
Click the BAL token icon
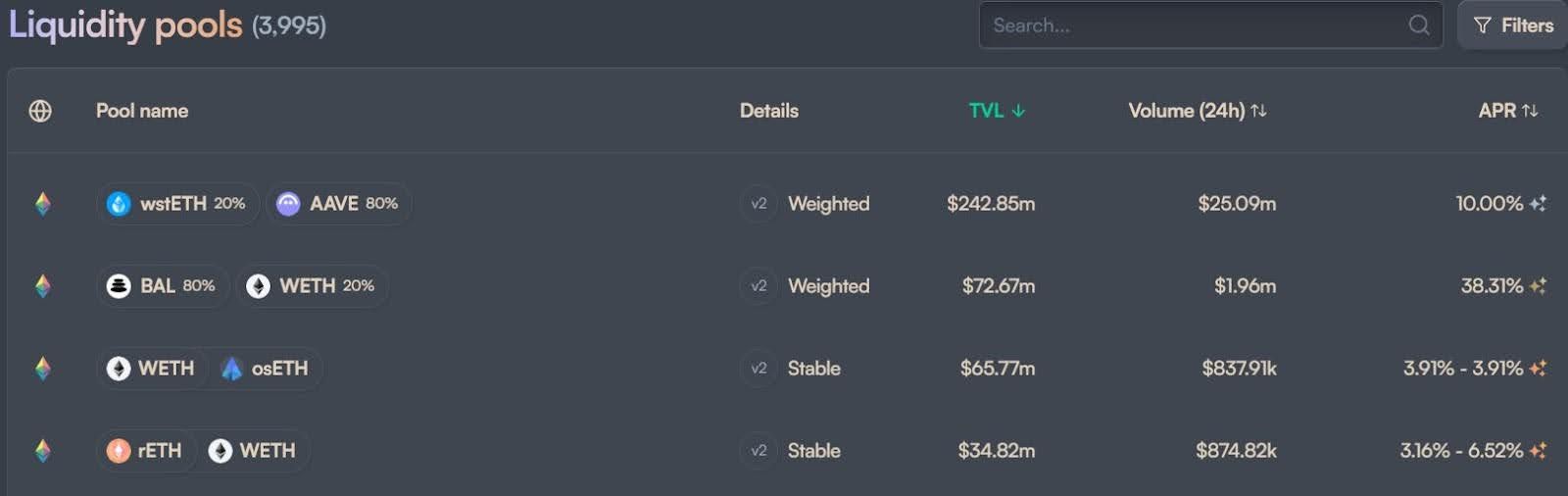(x=119, y=286)
